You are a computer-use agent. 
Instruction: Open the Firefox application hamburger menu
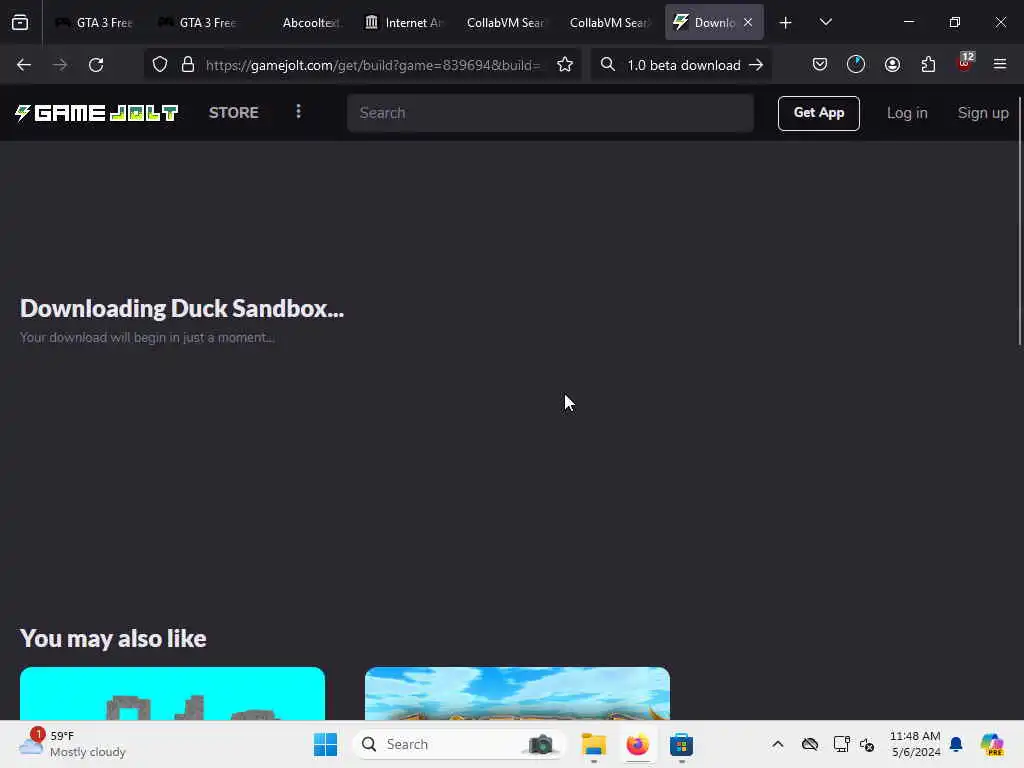pyautogui.click(x=1000, y=65)
